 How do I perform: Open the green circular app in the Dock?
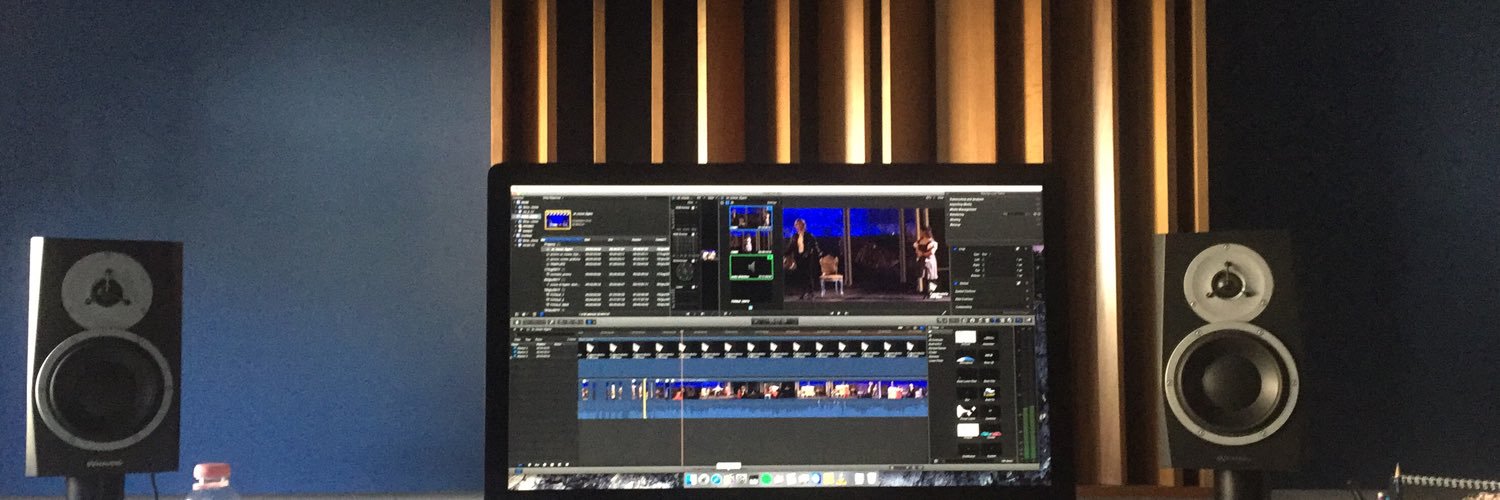[767, 479]
